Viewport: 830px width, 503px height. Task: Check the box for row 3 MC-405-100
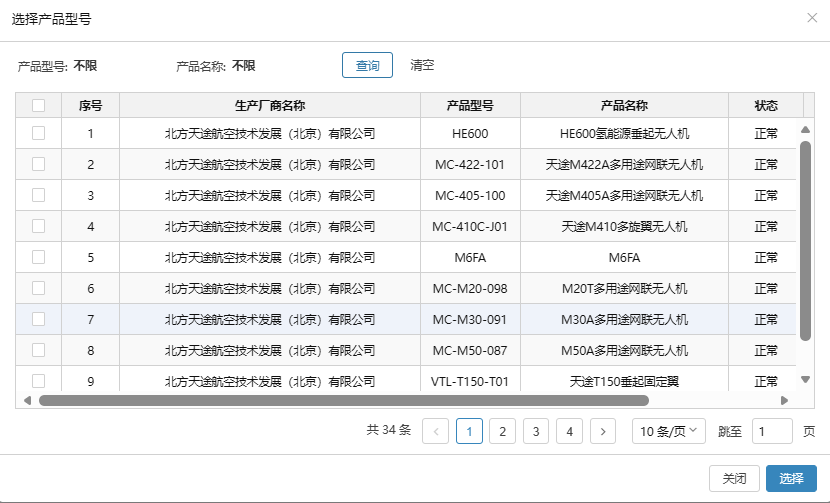[38, 195]
